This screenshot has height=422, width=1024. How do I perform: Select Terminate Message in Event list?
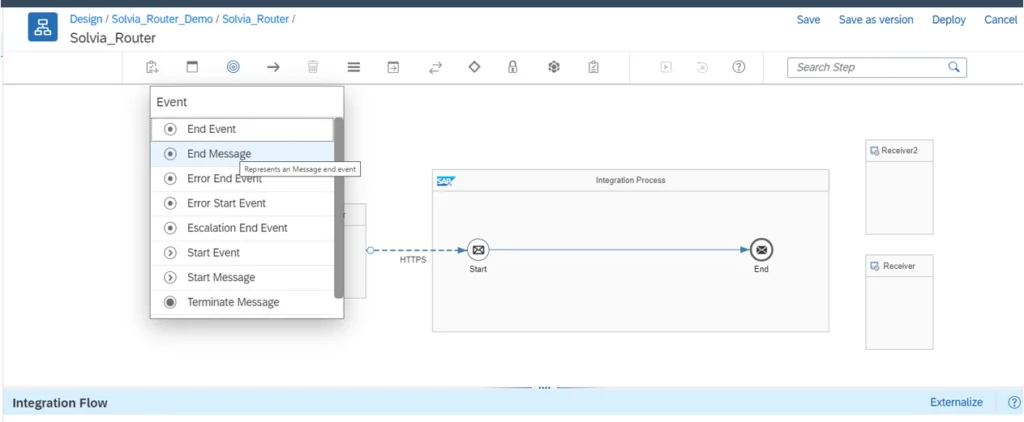coord(233,302)
